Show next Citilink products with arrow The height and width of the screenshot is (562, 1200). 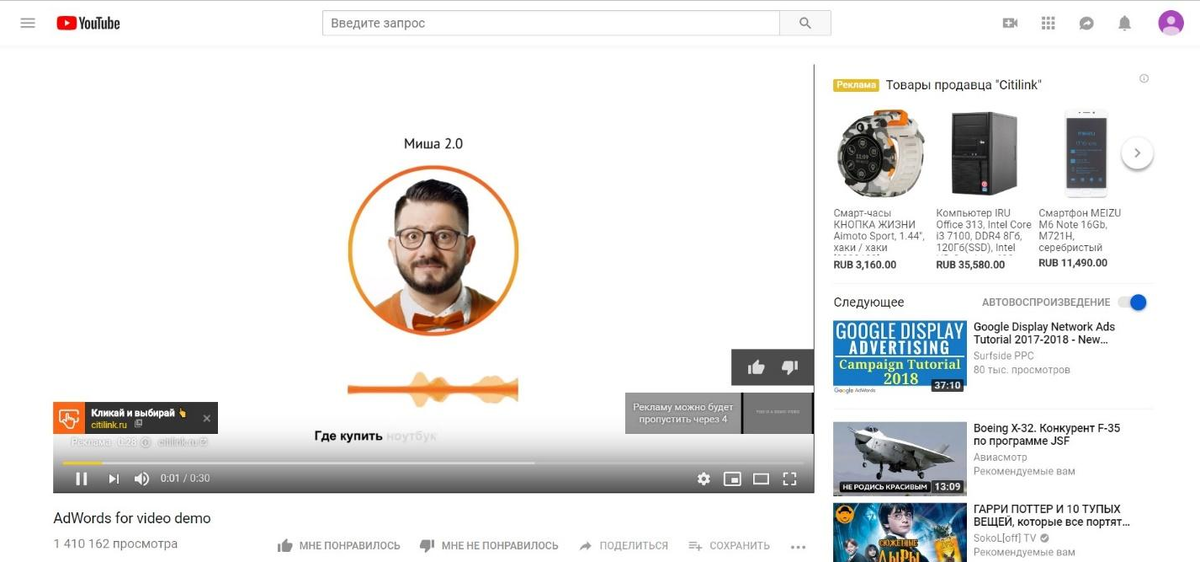[1138, 153]
